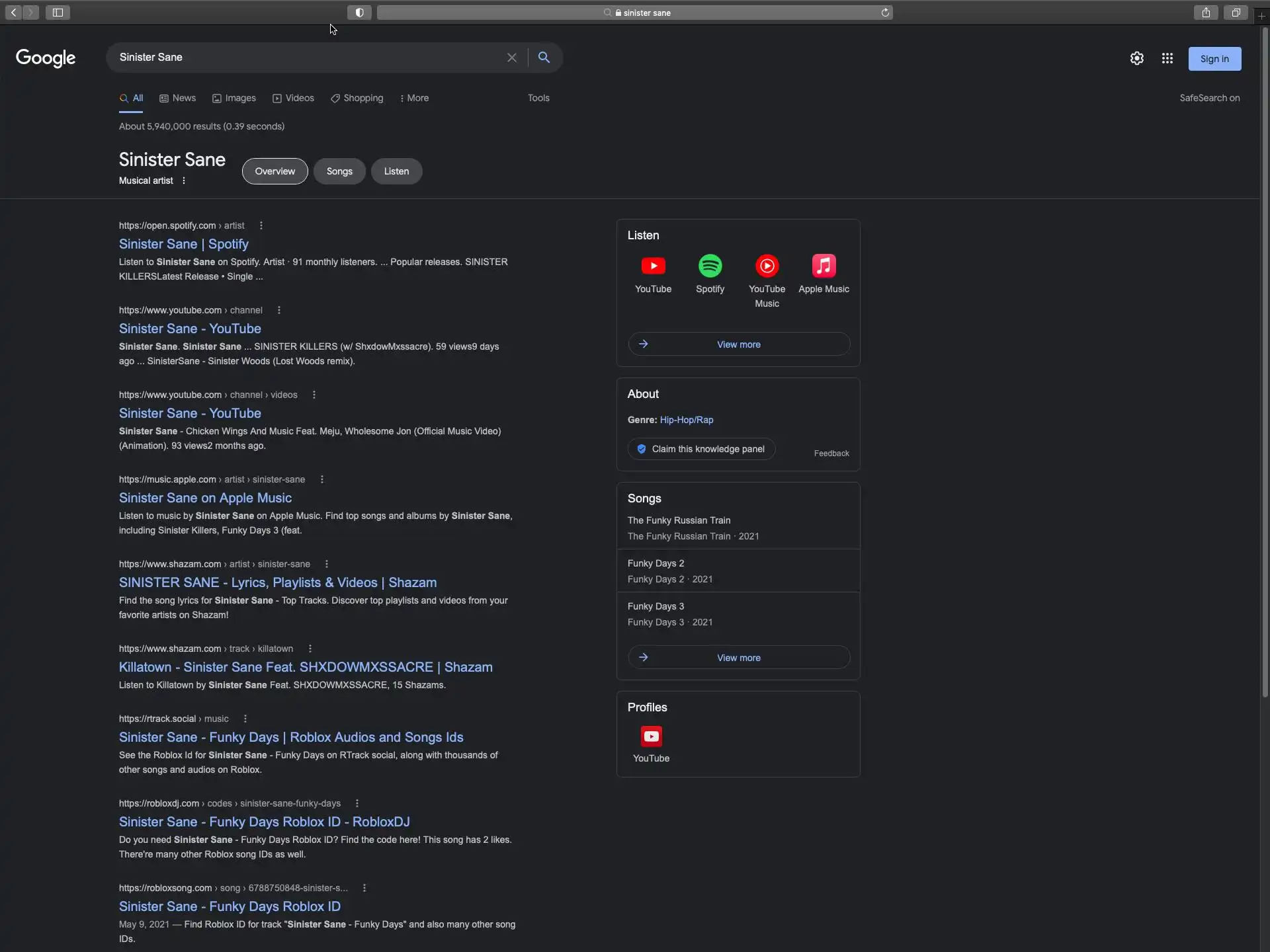Click the Google search magnifier icon
1270x952 pixels.
point(544,58)
